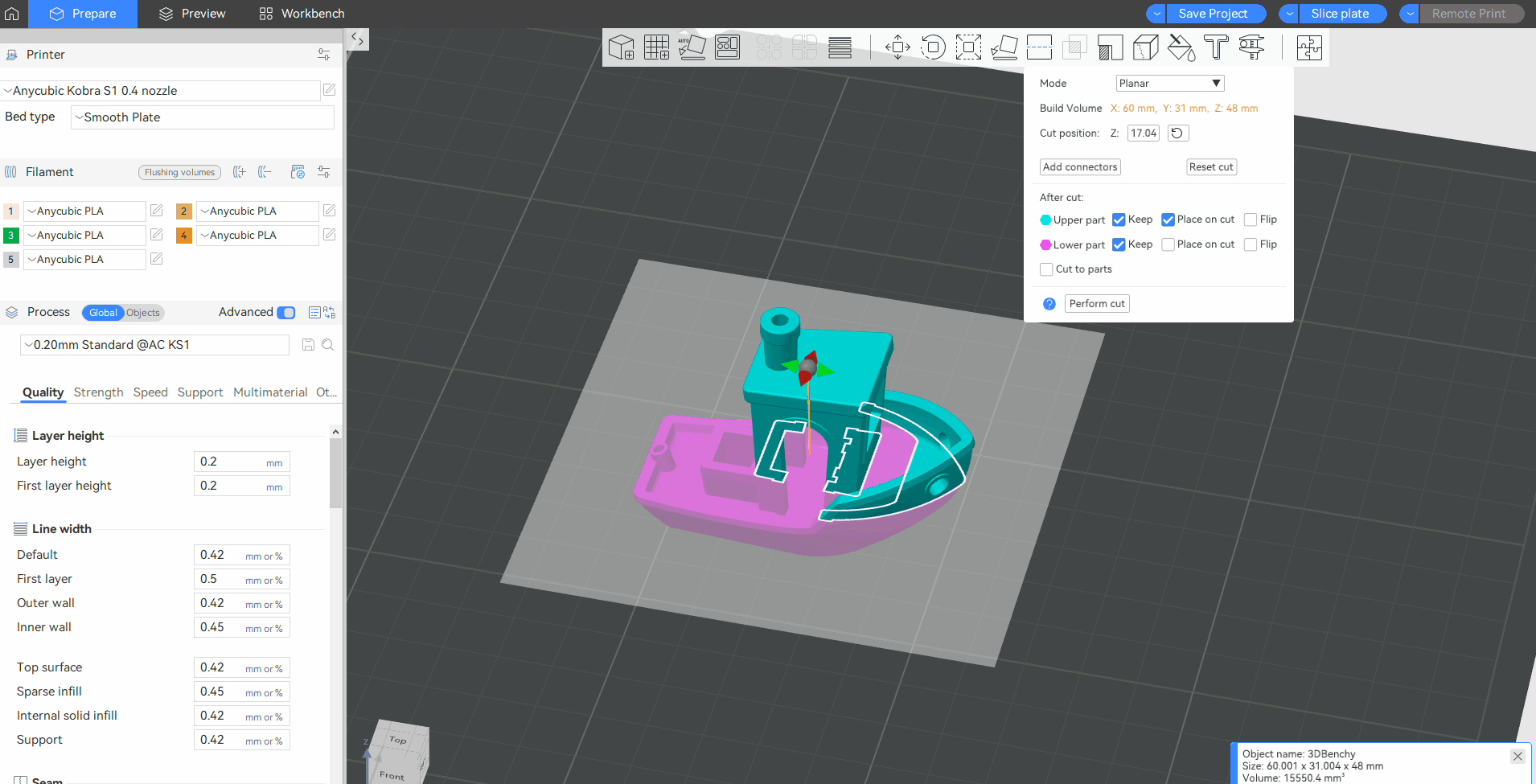Select the Move tool
The image size is (1536, 784).
point(897,47)
